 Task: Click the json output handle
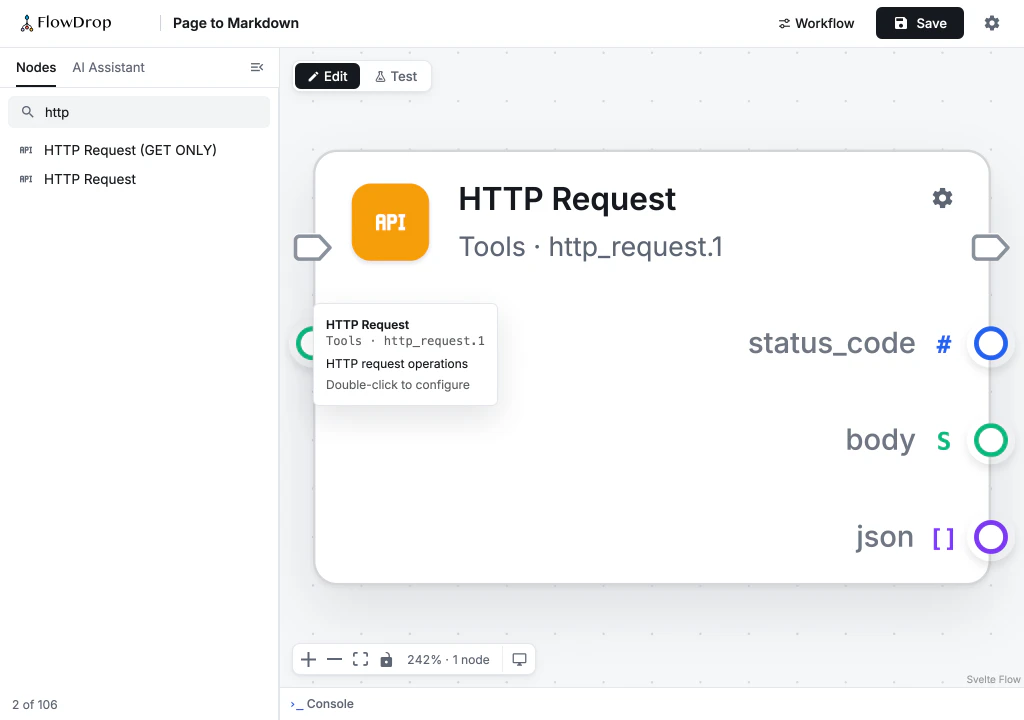click(x=990, y=537)
